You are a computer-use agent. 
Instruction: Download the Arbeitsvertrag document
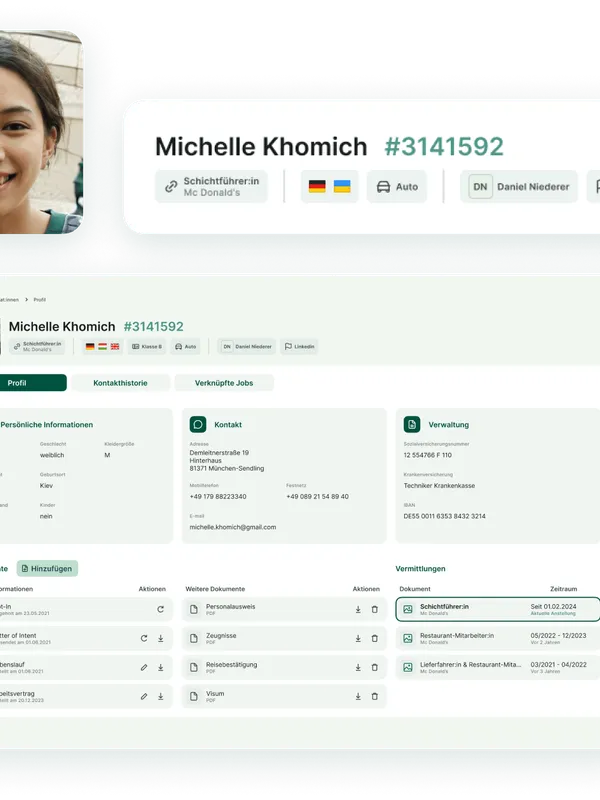coord(160,696)
